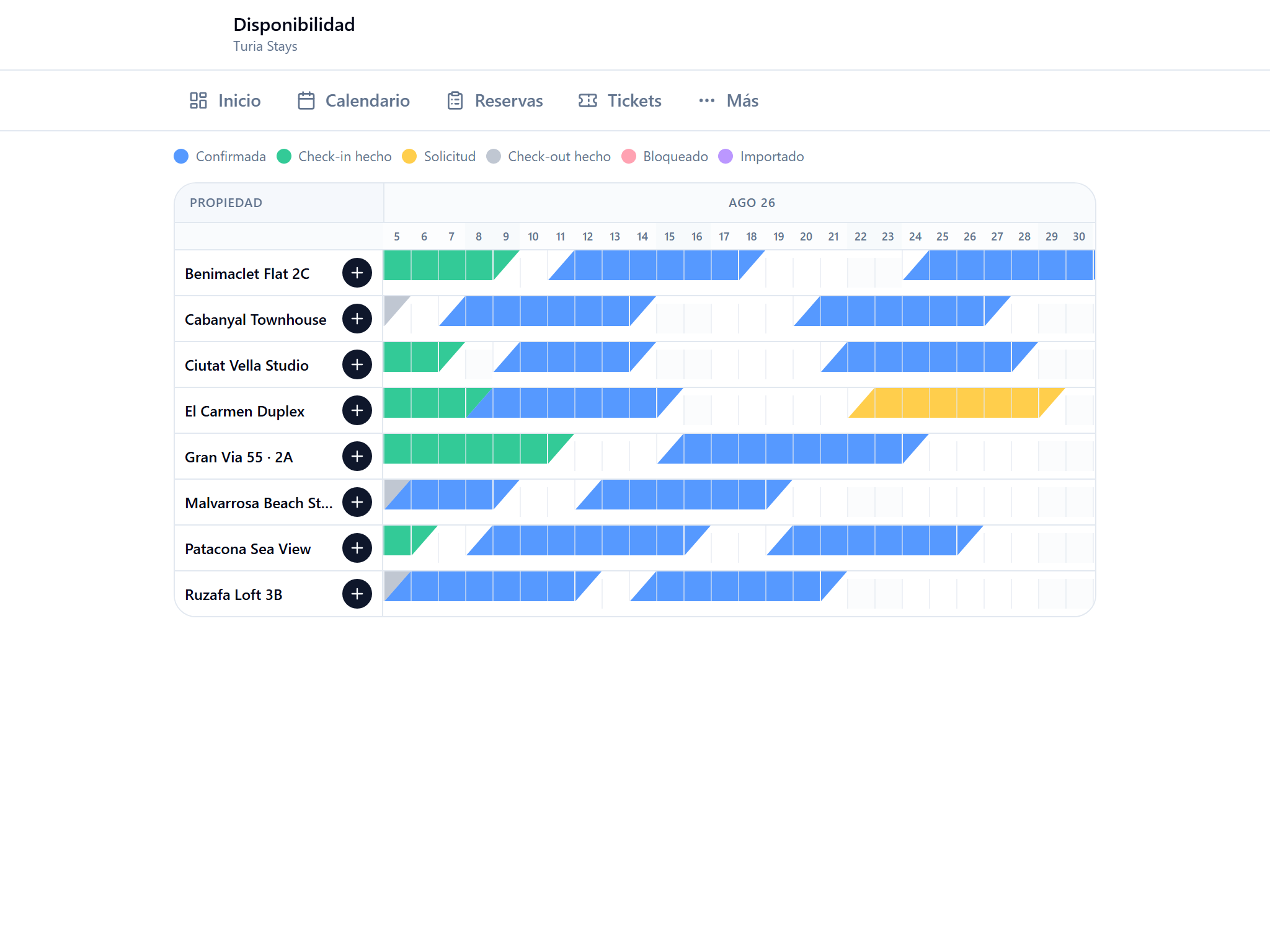This screenshot has height=952, width=1270.
Task: Click the blue Confirmada legend swatch
Action: (181, 156)
